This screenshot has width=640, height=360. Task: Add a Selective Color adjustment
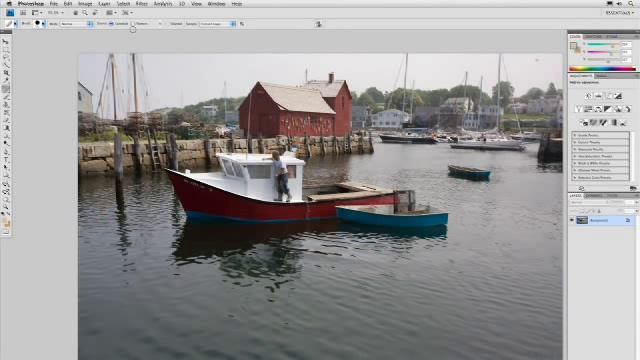point(623,122)
